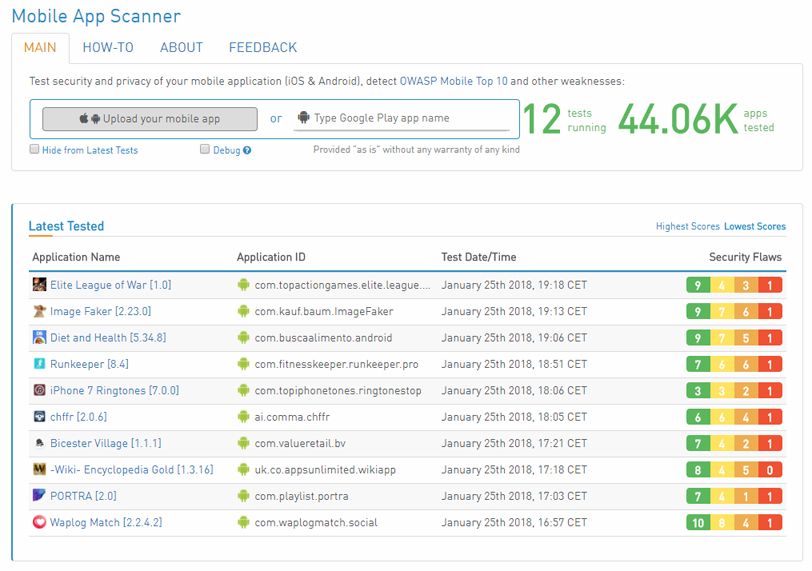Go to the FEEDBACK tab

(x=263, y=47)
